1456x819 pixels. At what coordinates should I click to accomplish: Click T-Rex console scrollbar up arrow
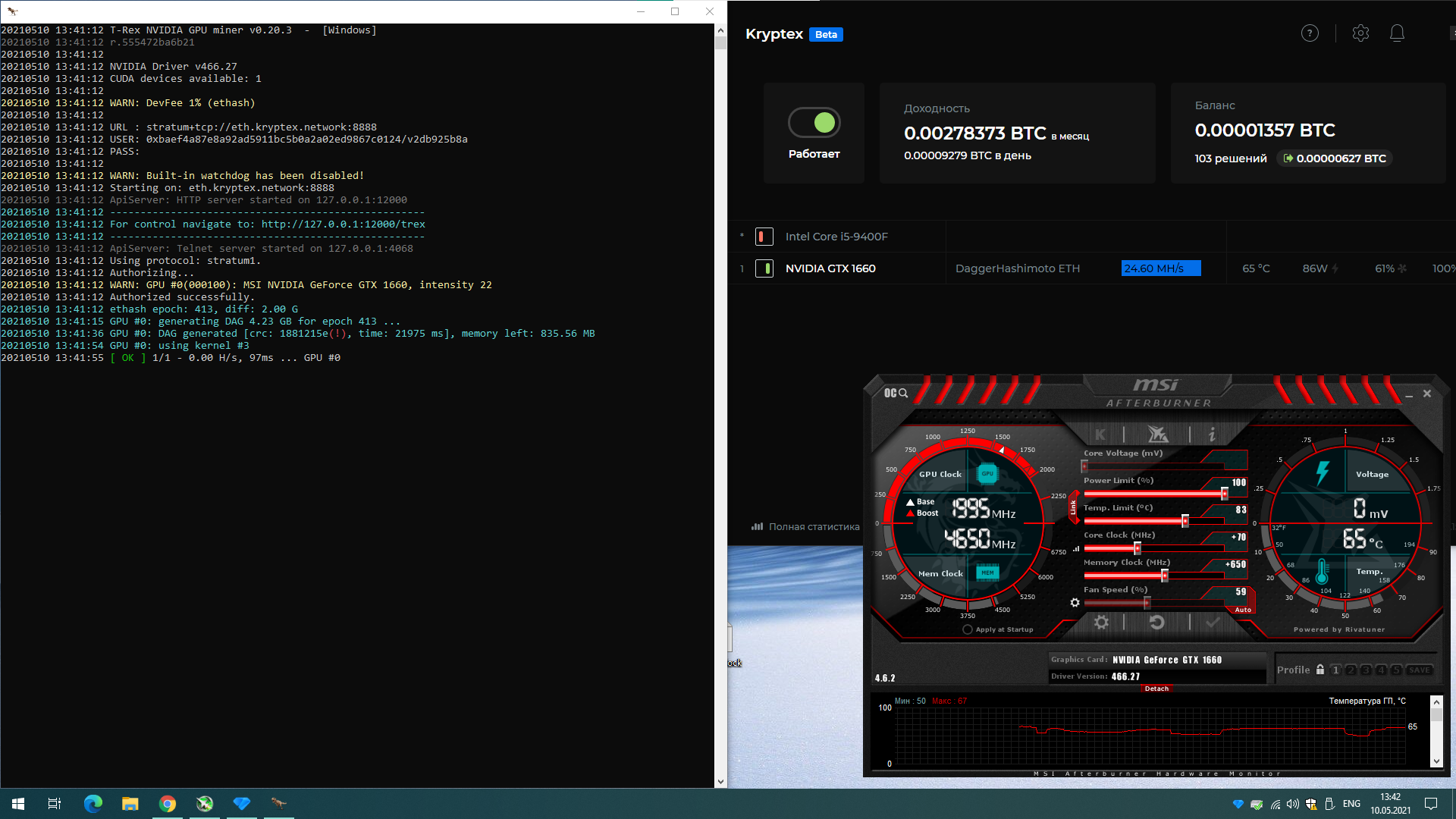[720, 30]
